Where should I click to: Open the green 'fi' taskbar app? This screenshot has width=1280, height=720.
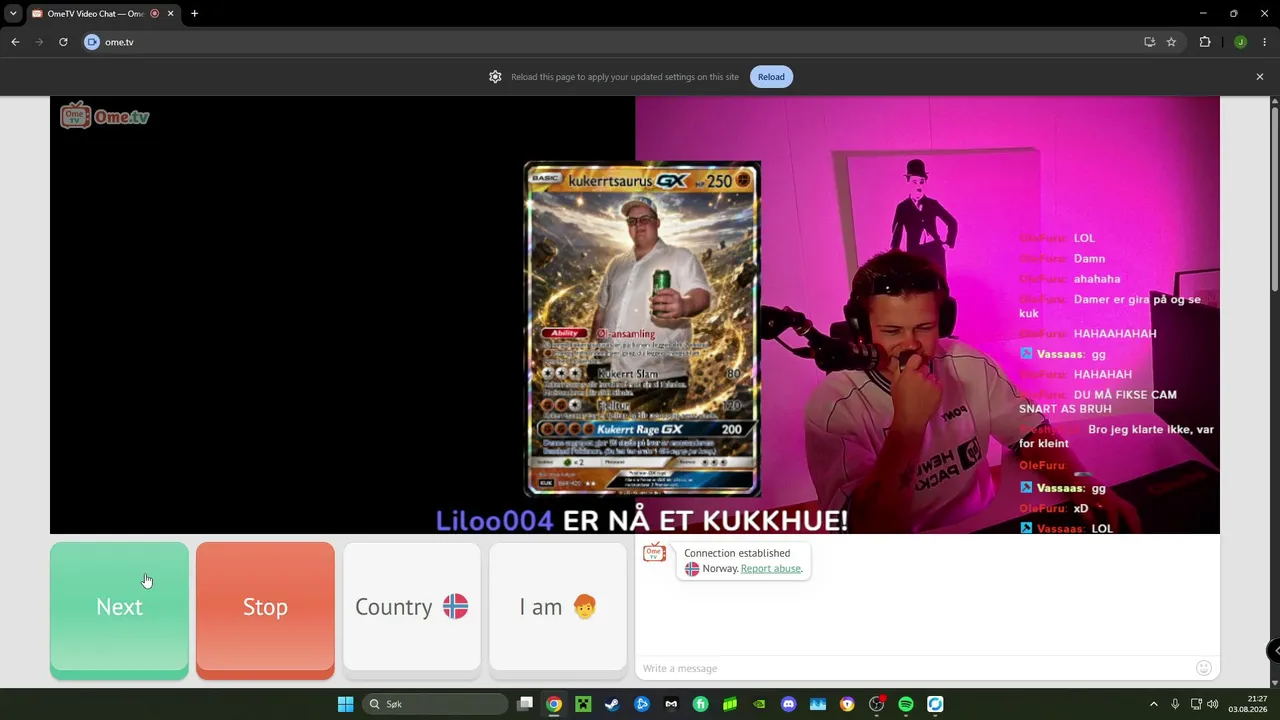pos(701,704)
